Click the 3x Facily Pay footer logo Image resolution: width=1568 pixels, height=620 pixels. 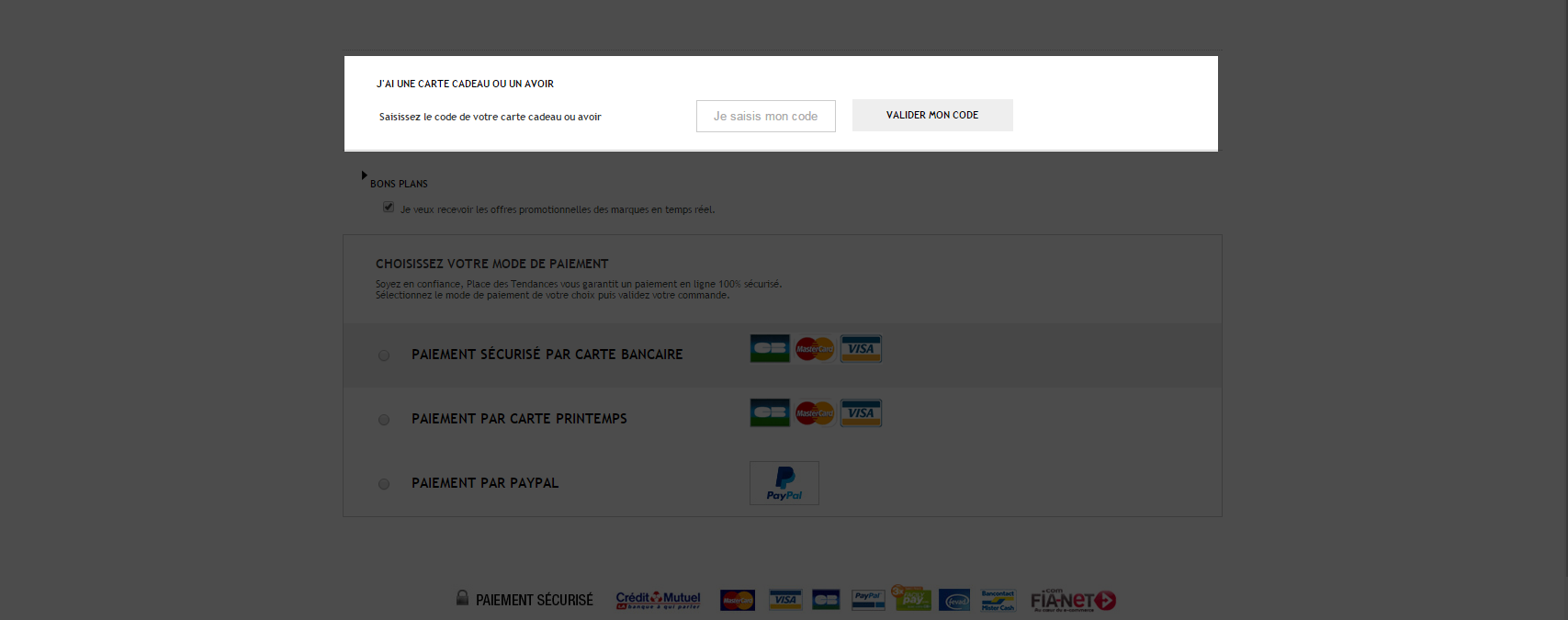pyautogui.click(x=911, y=598)
